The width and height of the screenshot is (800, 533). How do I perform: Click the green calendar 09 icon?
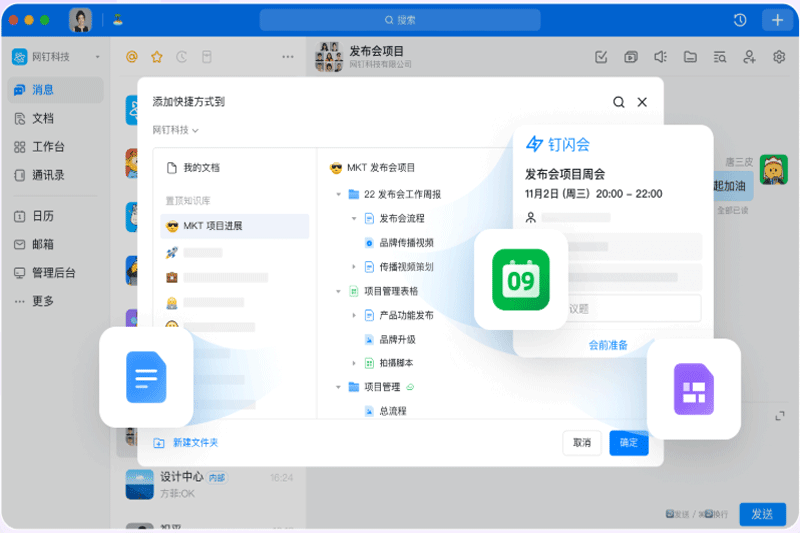tap(520, 279)
